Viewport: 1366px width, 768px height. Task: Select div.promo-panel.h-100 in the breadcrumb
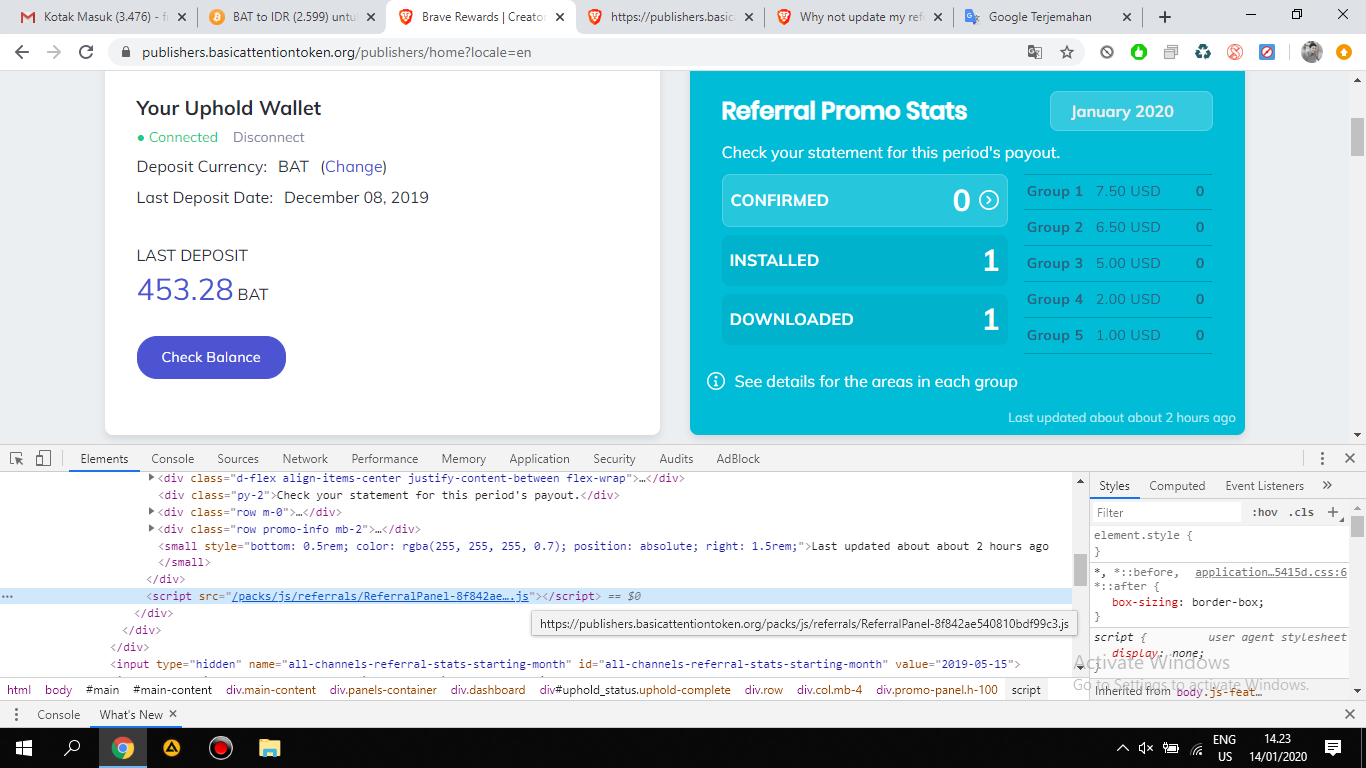[937, 690]
